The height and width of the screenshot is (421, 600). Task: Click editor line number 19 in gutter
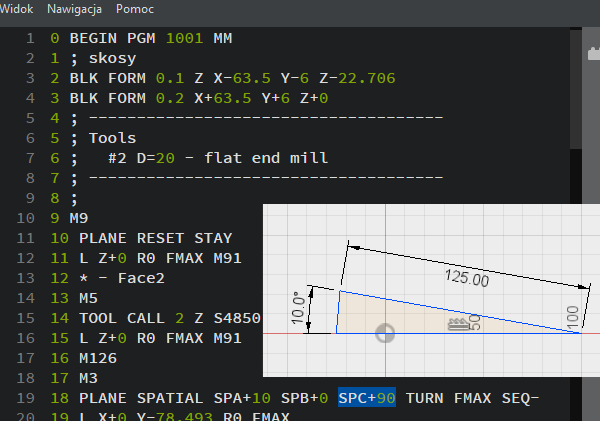point(25,398)
